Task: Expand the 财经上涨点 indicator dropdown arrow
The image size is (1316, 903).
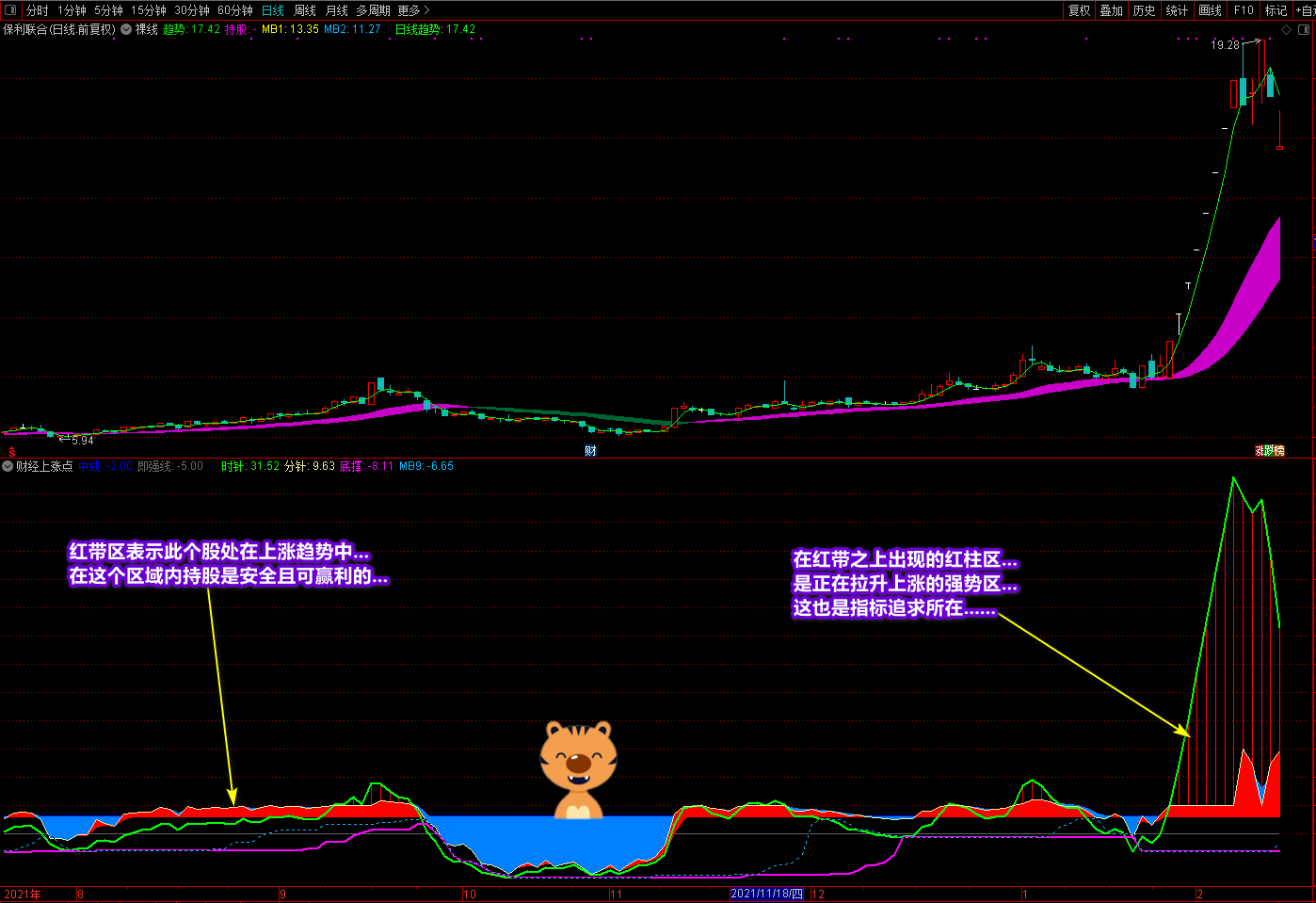Action: (x=8, y=466)
